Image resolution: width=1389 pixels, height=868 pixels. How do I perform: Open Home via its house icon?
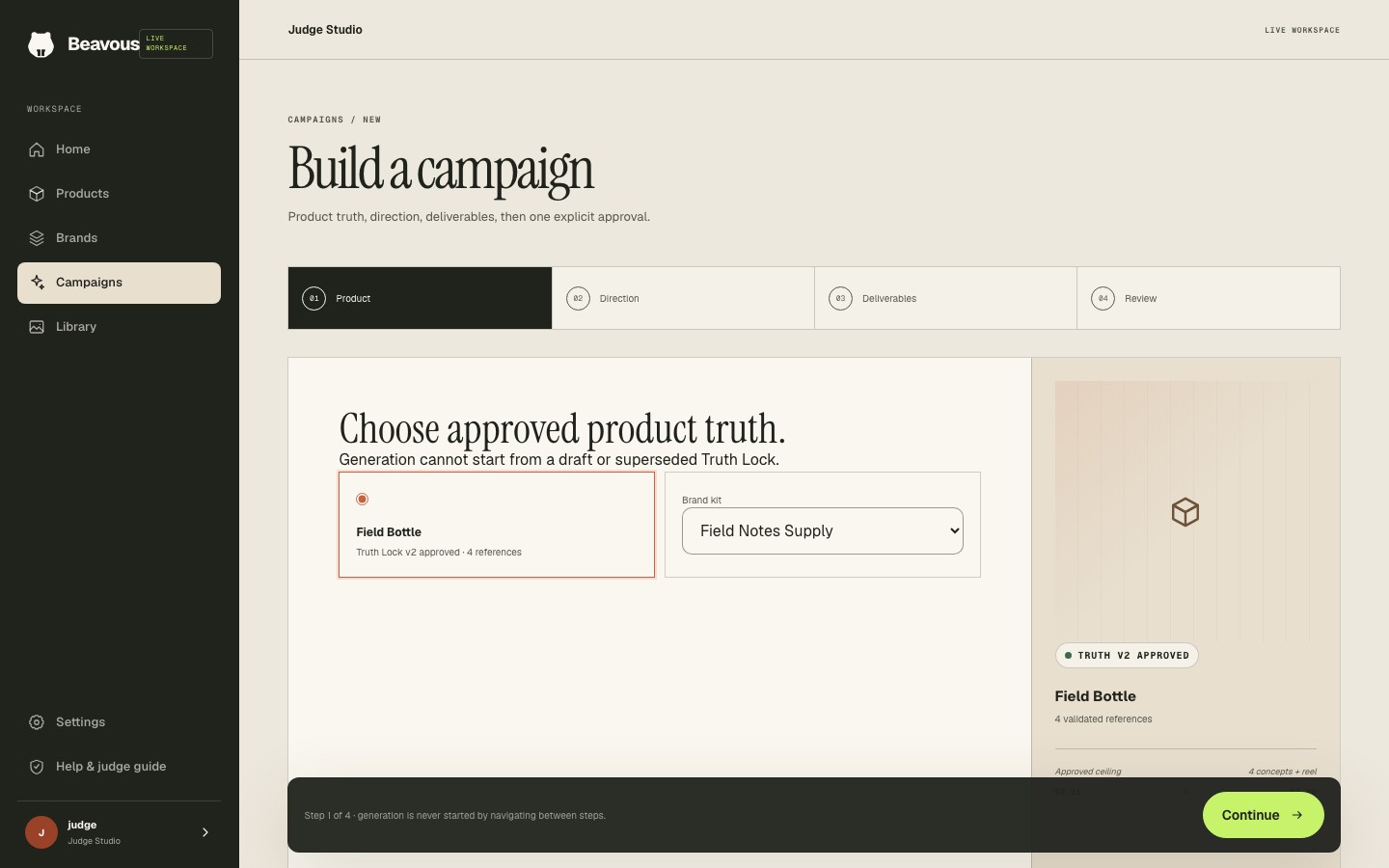37,149
